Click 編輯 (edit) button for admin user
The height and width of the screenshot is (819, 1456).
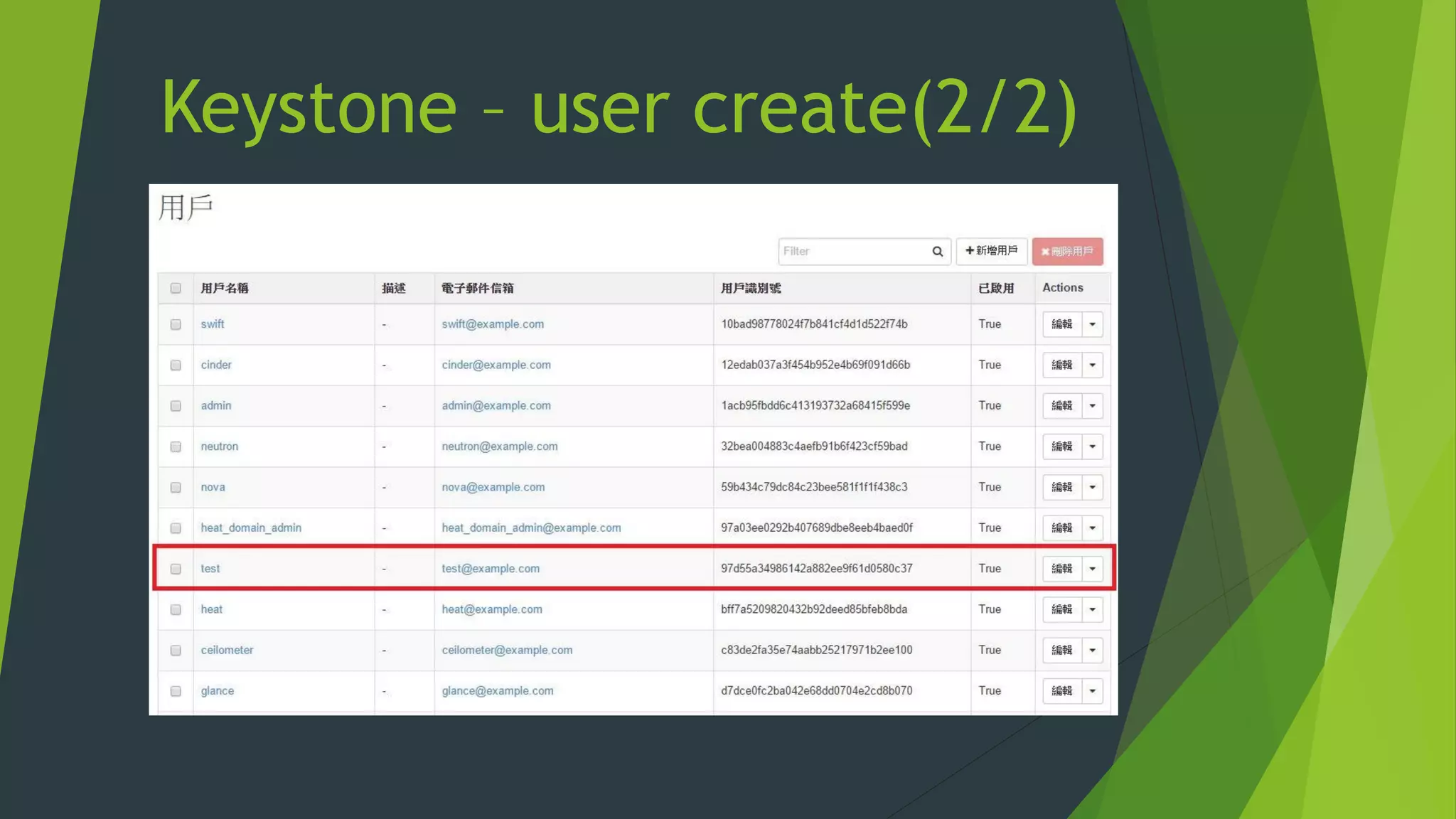[x=1062, y=406]
